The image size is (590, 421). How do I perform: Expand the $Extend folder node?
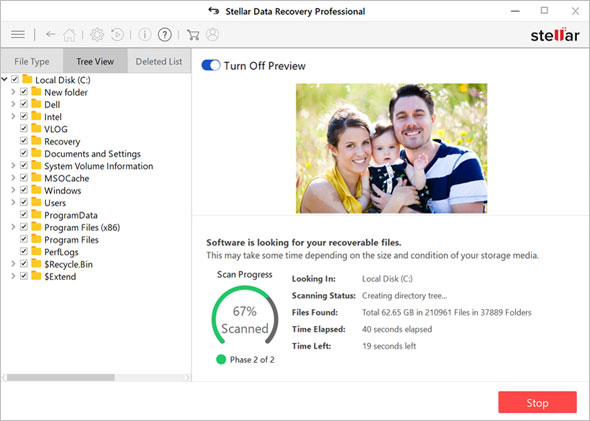coord(13,276)
